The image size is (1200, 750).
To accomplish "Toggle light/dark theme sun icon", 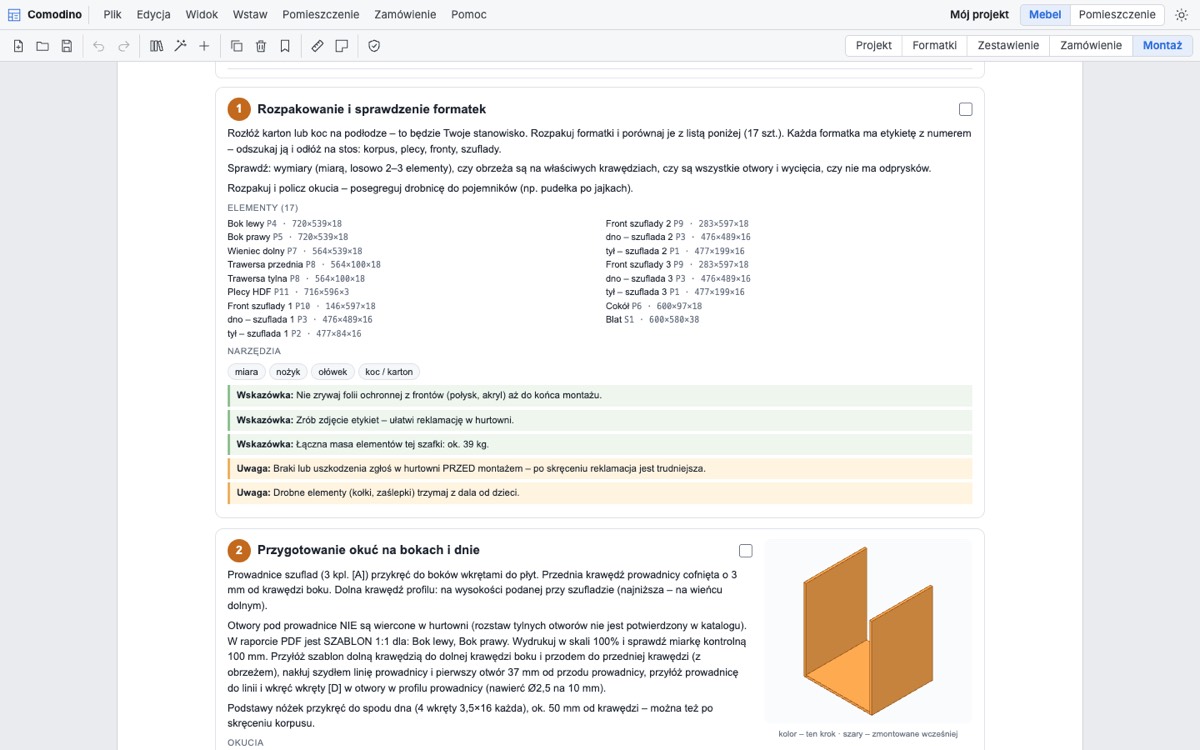I will tap(1181, 15).
